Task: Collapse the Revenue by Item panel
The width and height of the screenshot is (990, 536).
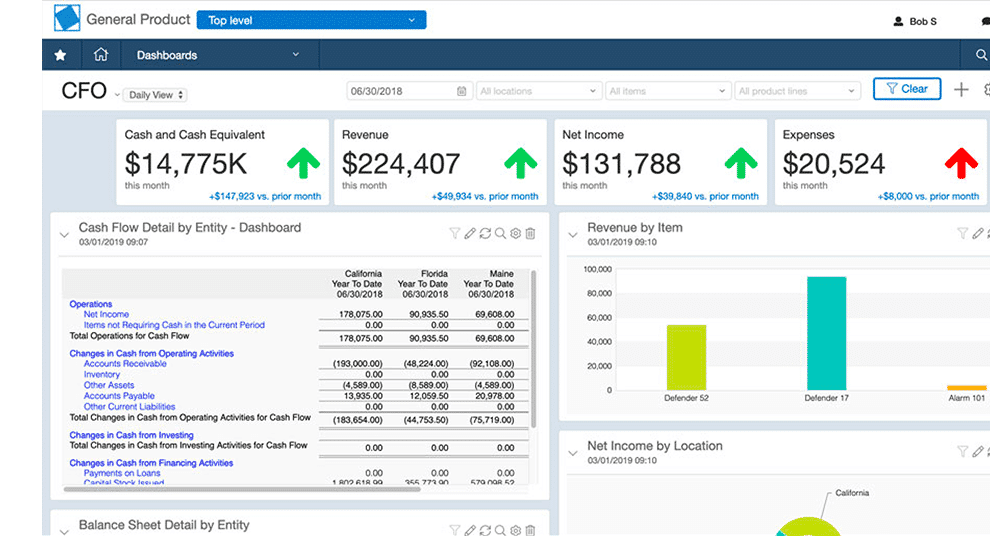Action: pos(573,235)
